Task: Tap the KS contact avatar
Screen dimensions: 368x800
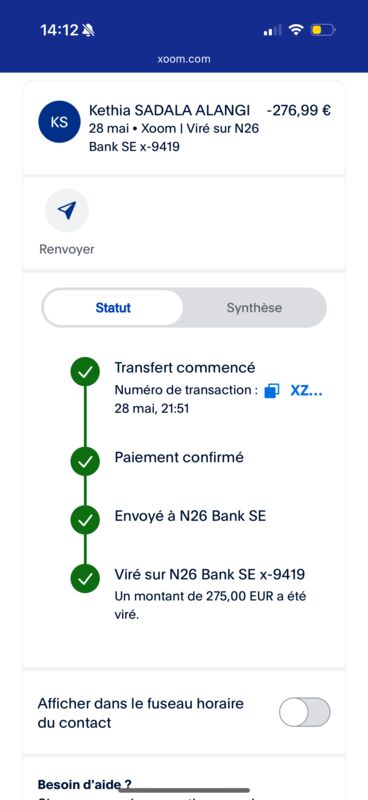Action: (59, 122)
